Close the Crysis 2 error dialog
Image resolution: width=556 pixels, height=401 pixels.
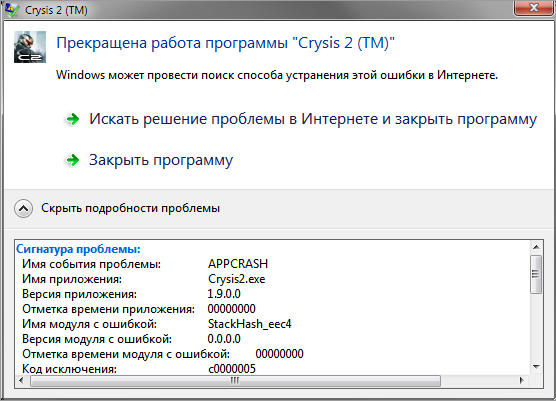[x=533, y=7]
